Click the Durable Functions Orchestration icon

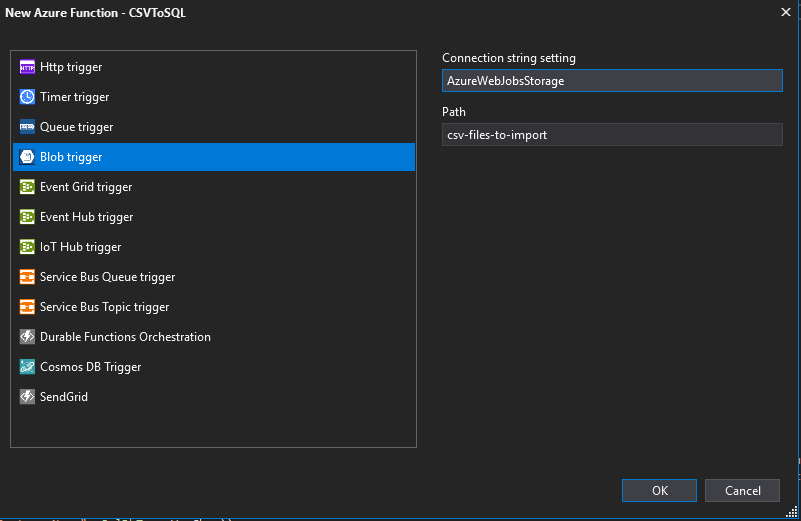pos(28,337)
